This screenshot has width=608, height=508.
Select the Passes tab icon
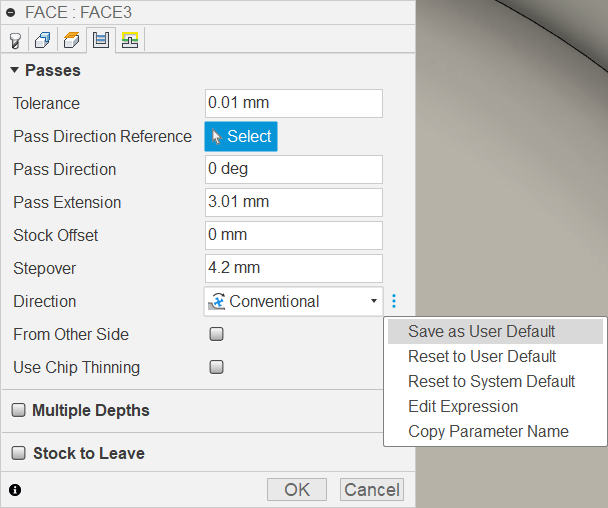pos(100,40)
